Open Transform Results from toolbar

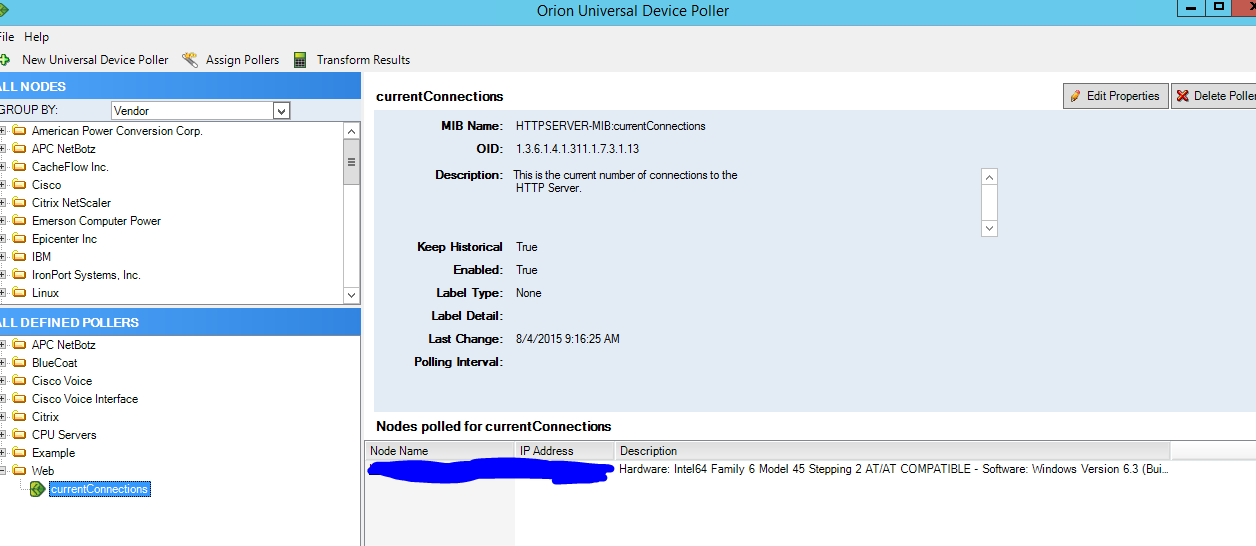pyautogui.click(x=363, y=60)
